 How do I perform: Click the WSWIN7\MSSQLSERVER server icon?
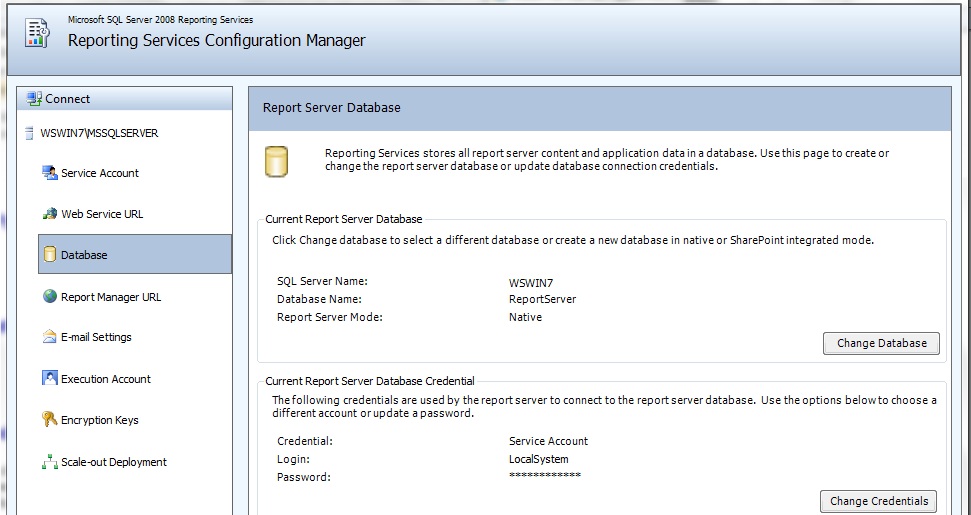coord(29,133)
